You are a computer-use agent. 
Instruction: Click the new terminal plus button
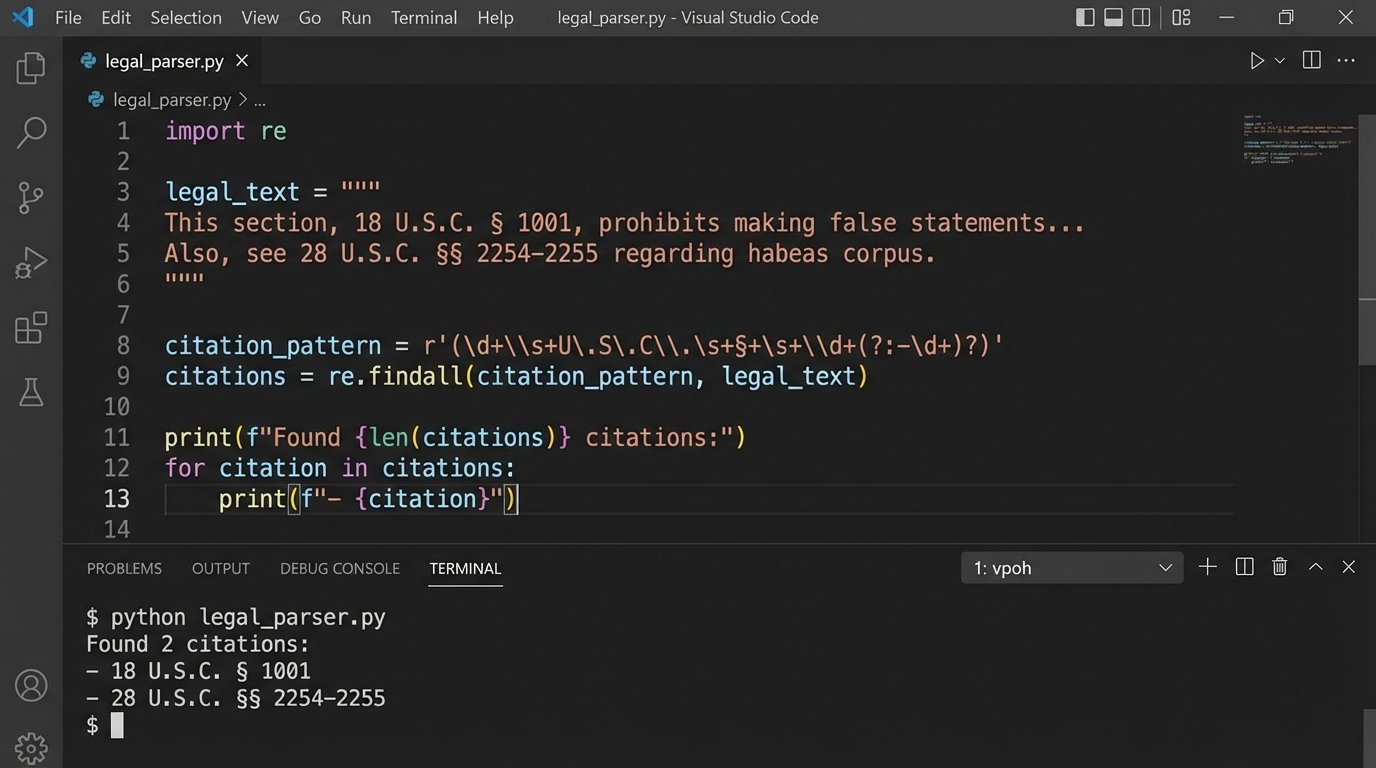click(x=1207, y=567)
